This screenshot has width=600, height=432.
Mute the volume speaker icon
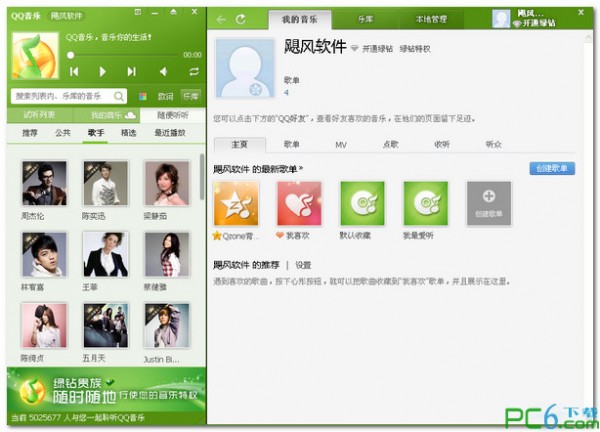tap(163, 72)
